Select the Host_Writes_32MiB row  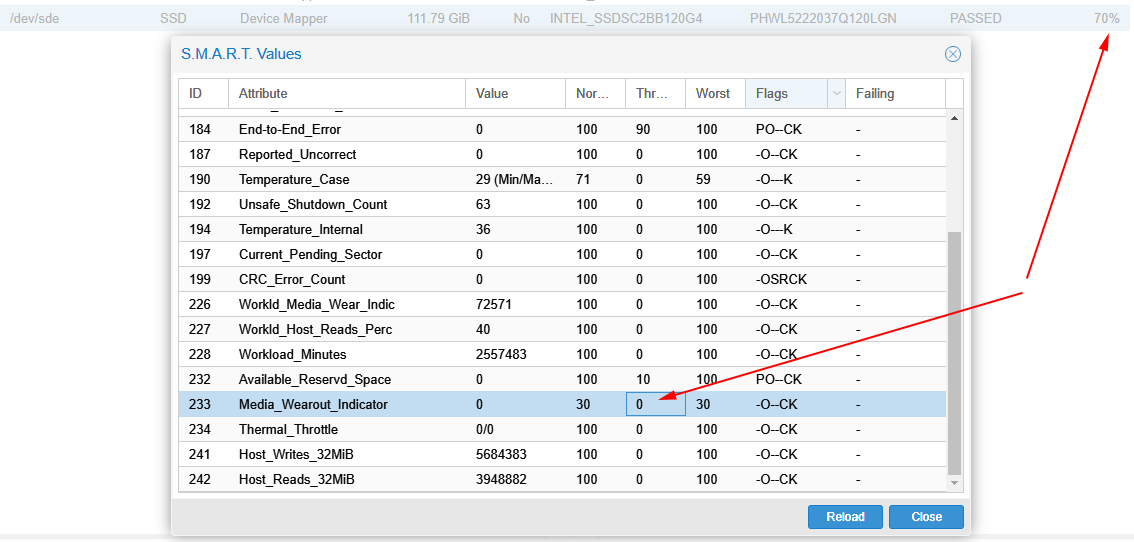pos(563,454)
